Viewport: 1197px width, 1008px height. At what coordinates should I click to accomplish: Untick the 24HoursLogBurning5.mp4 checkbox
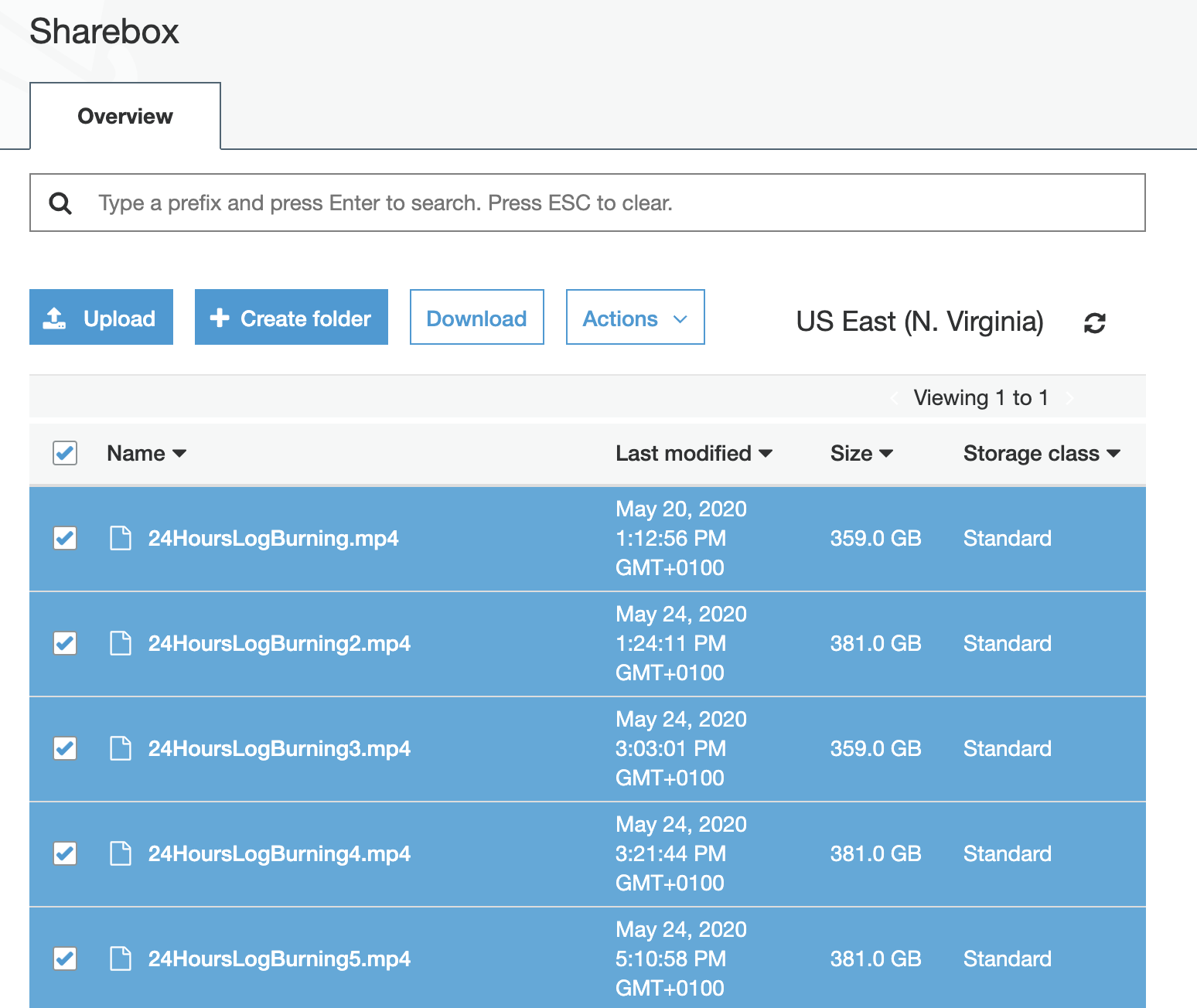pos(65,959)
